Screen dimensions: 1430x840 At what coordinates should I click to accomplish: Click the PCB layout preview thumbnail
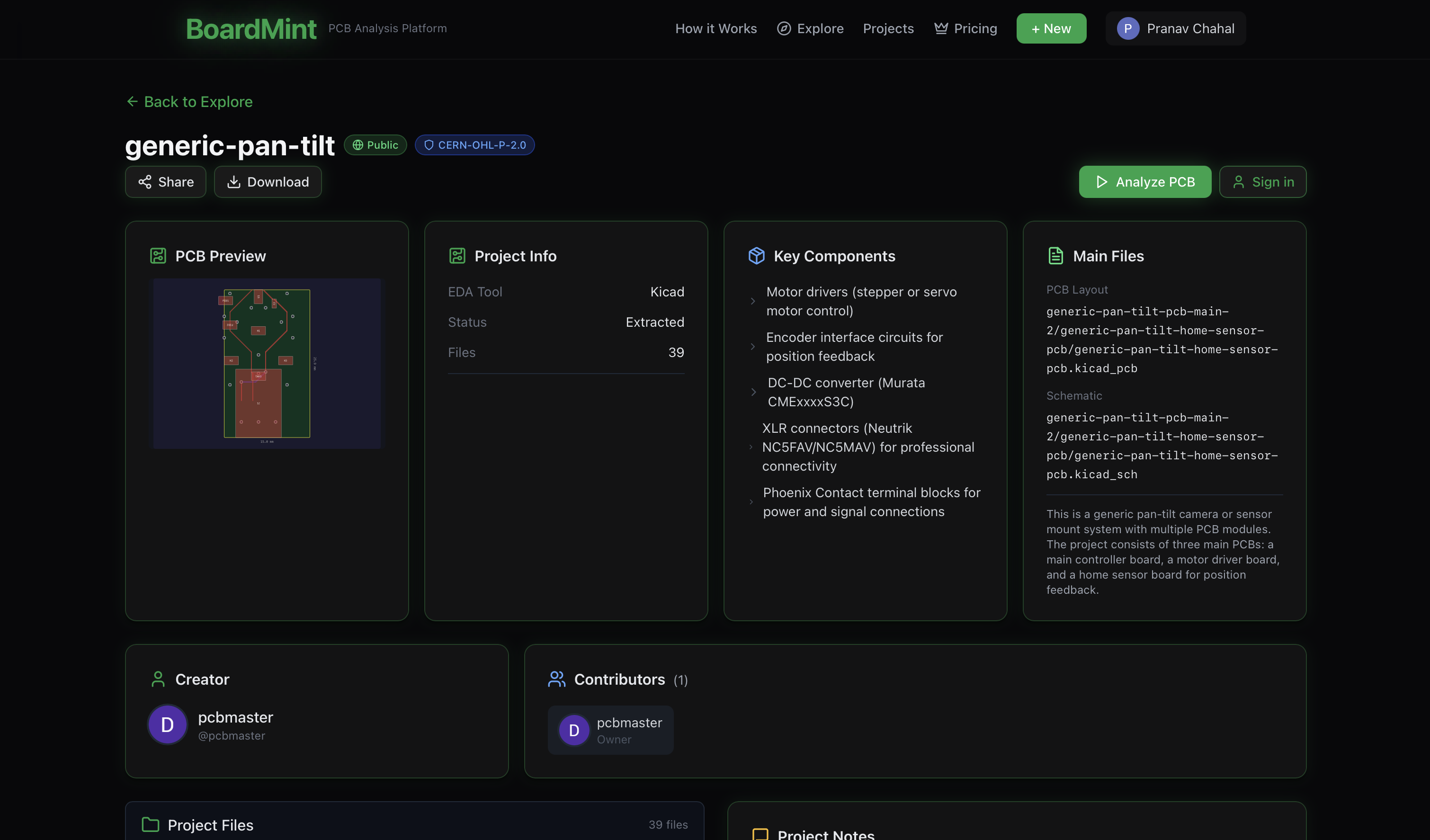click(266, 363)
